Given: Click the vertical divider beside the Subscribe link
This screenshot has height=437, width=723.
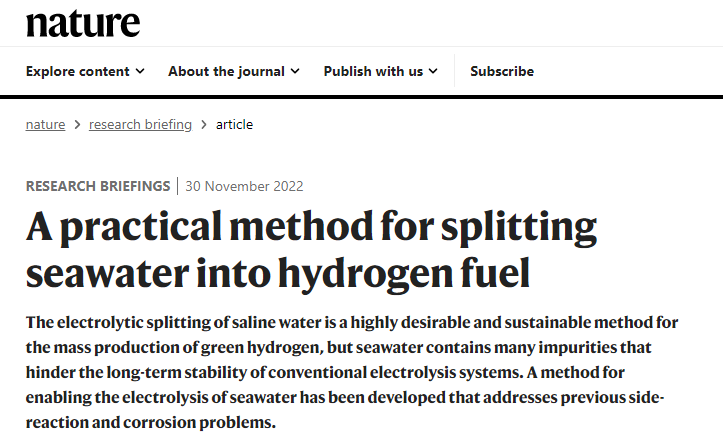Looking at the screenshot, I should [454, 71].
